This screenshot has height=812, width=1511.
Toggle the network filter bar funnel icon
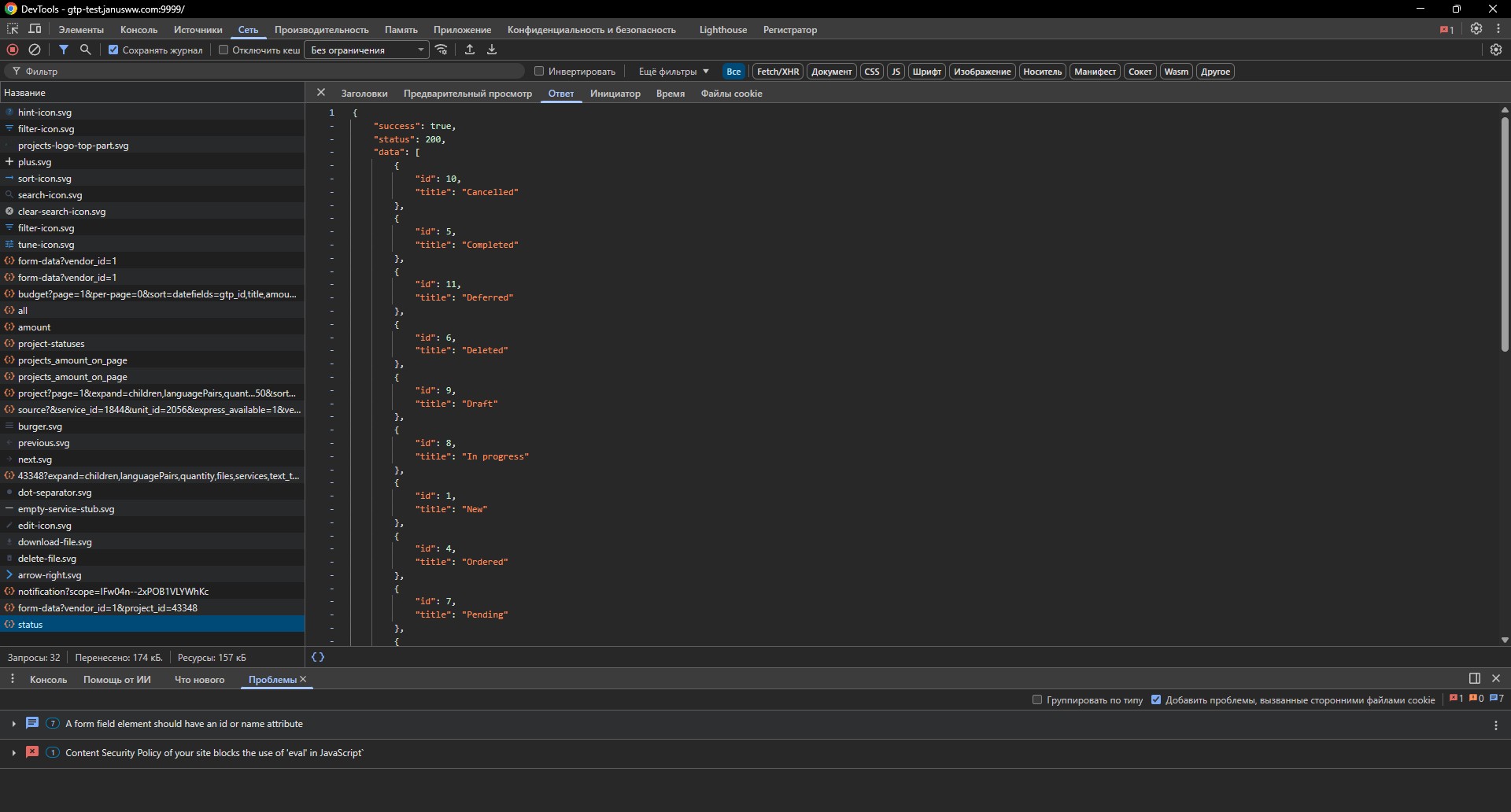pos(64,50)
